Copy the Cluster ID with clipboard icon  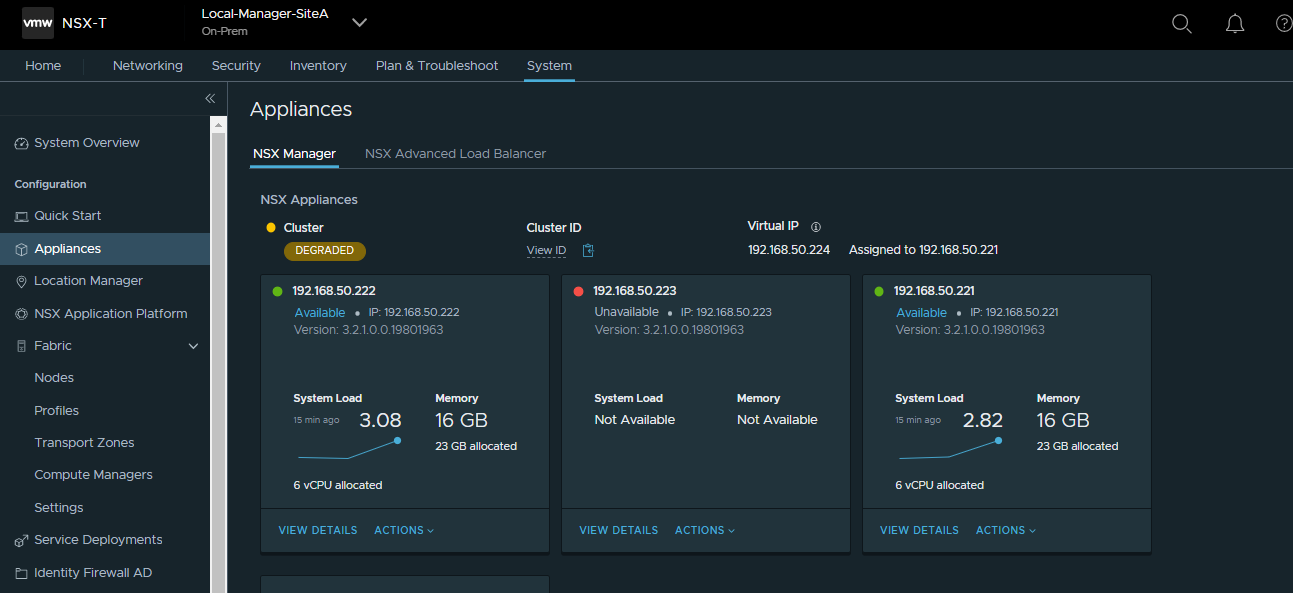click(x=588, y=251)
